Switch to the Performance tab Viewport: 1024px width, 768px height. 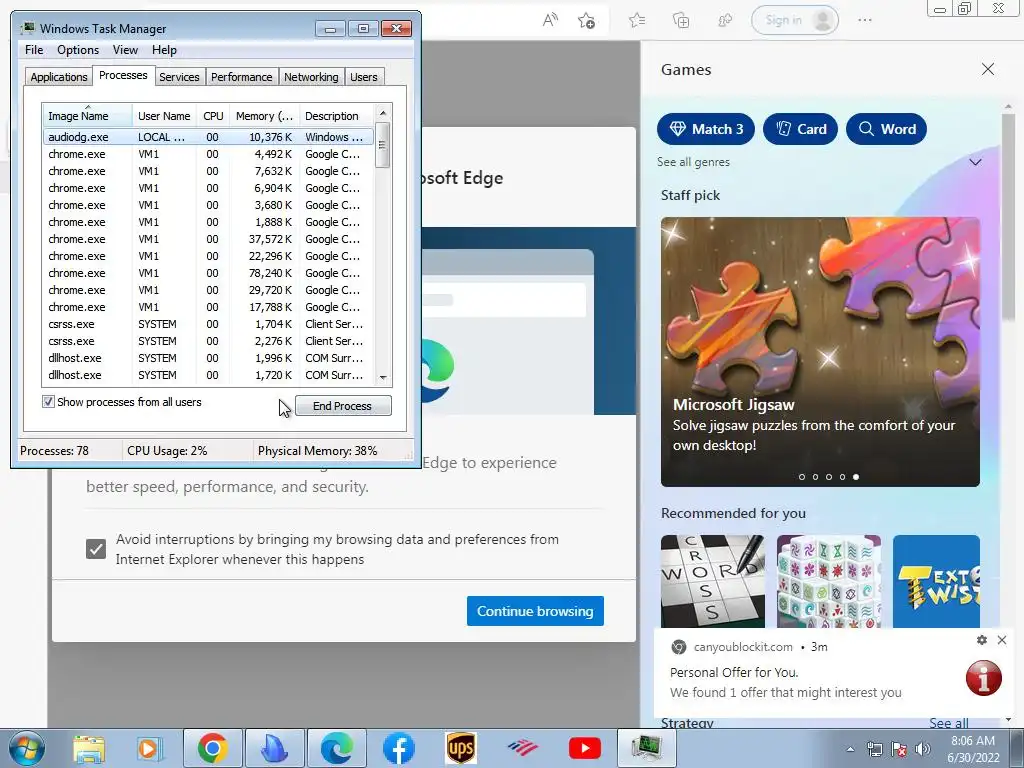[x=241, y=77]
